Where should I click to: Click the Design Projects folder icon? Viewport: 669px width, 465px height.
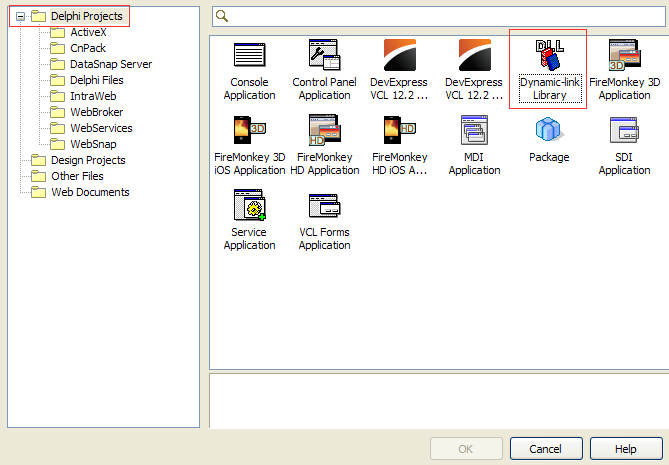coord(38,160)
